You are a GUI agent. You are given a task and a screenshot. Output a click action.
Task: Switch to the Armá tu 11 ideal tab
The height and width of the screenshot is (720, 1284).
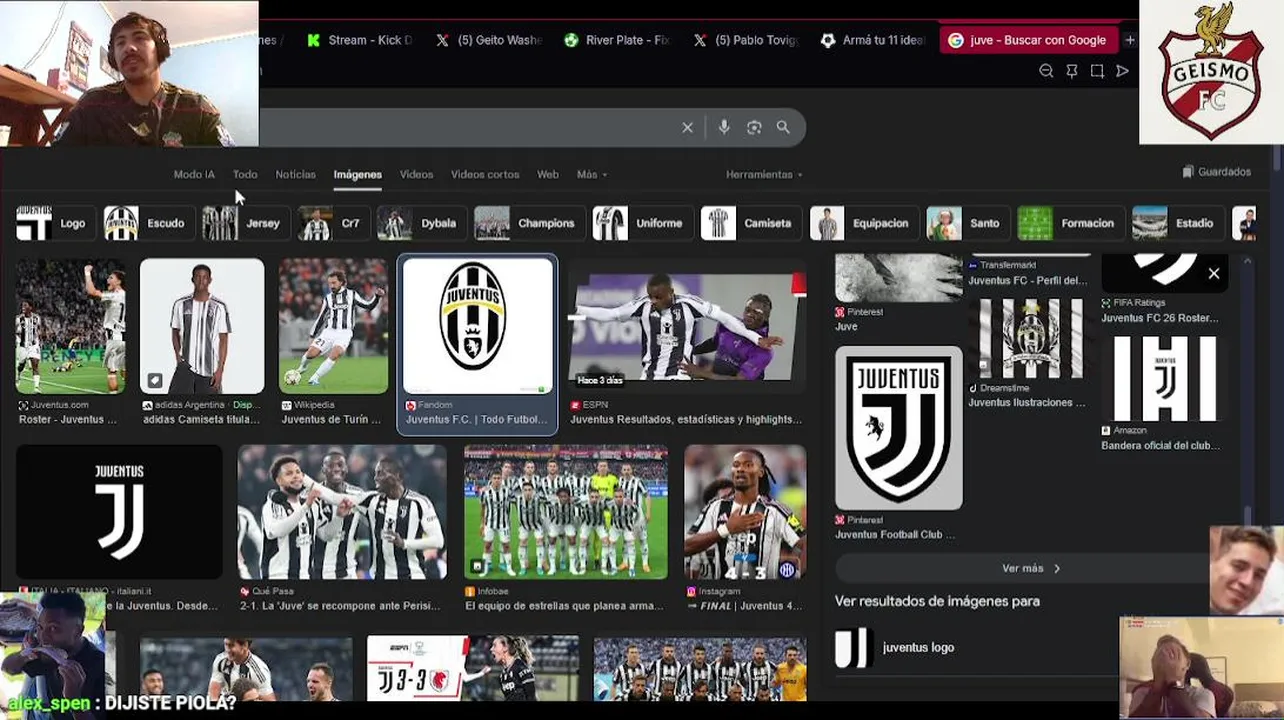click(874, 40)
